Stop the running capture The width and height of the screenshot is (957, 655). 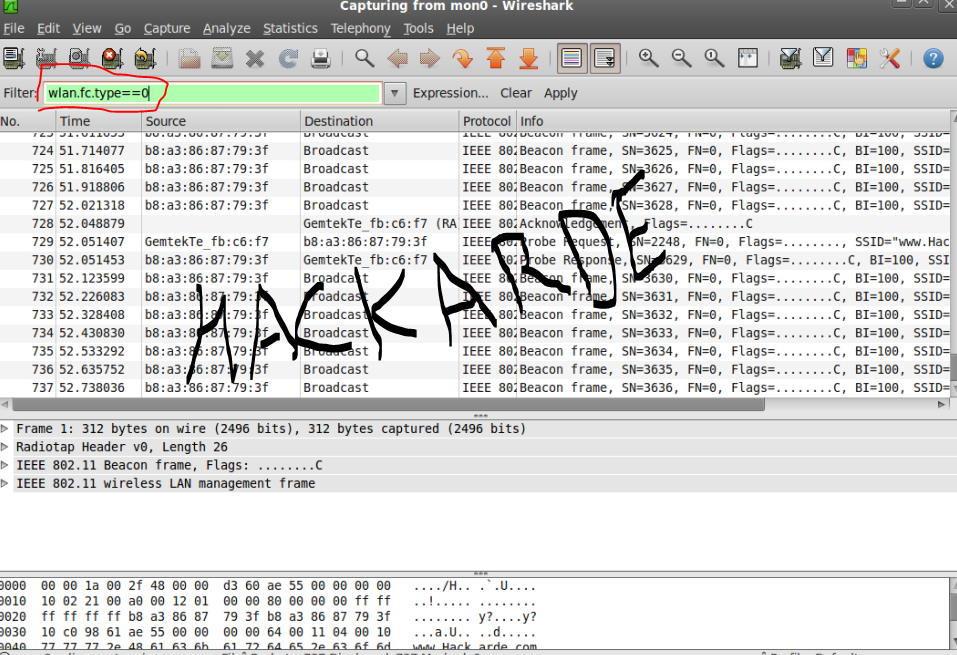(112, 58)
